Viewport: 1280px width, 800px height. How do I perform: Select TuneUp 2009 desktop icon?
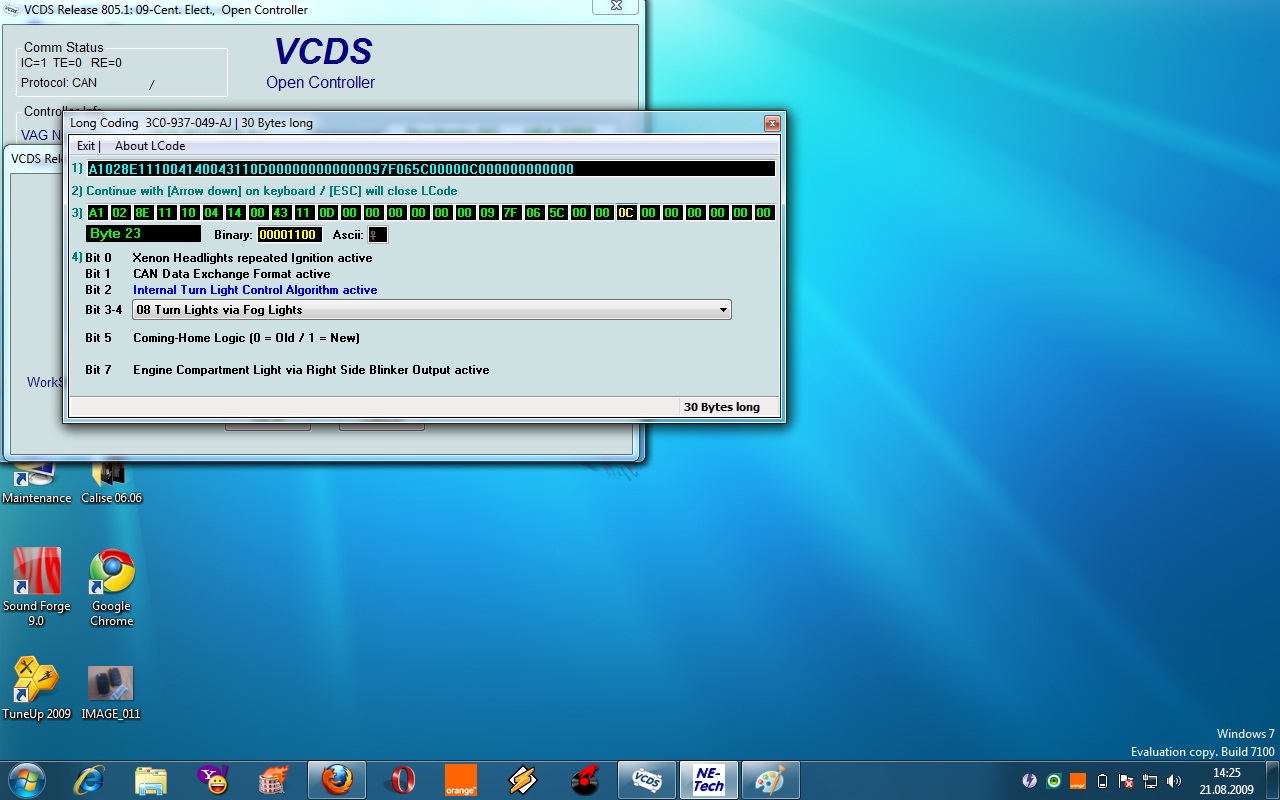click(x=36, y=688)
